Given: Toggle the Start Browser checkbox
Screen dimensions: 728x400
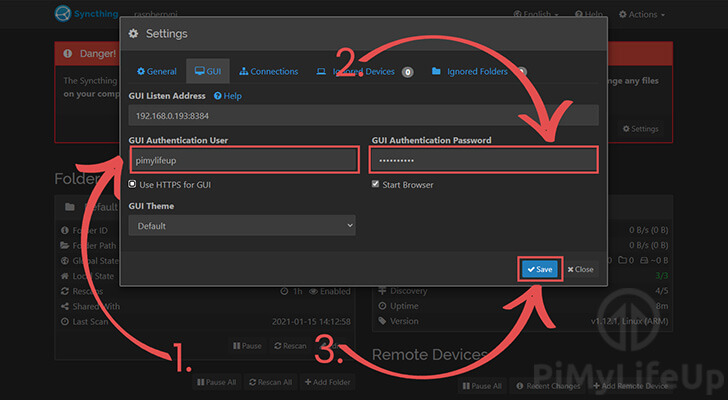Looking at the screenshot, I should click(375, 184).
